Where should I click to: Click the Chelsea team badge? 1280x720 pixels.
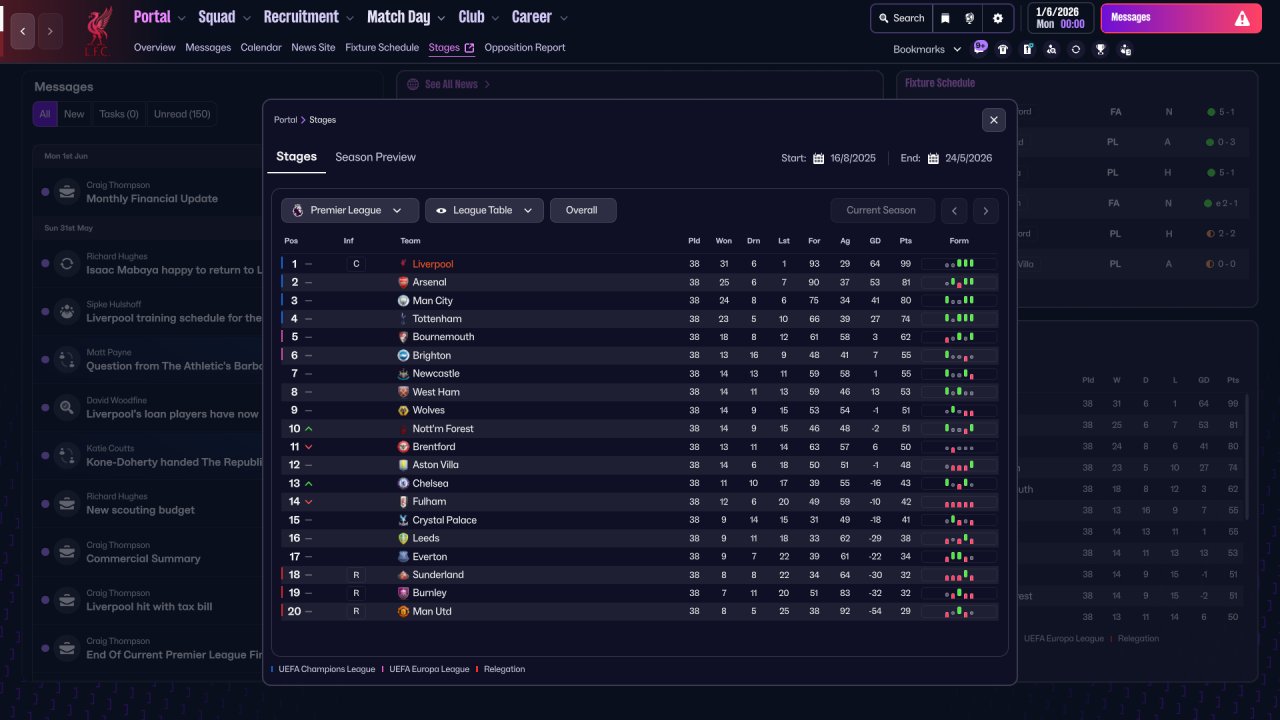(403, 483)
